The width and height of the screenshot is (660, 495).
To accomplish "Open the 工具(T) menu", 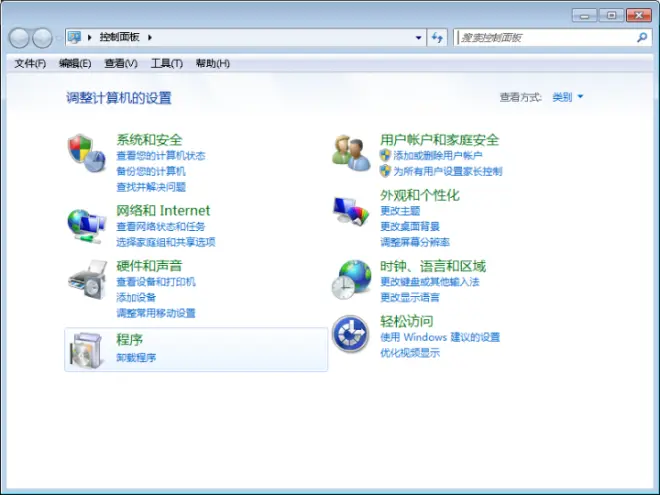I will [x=167, y=64].
